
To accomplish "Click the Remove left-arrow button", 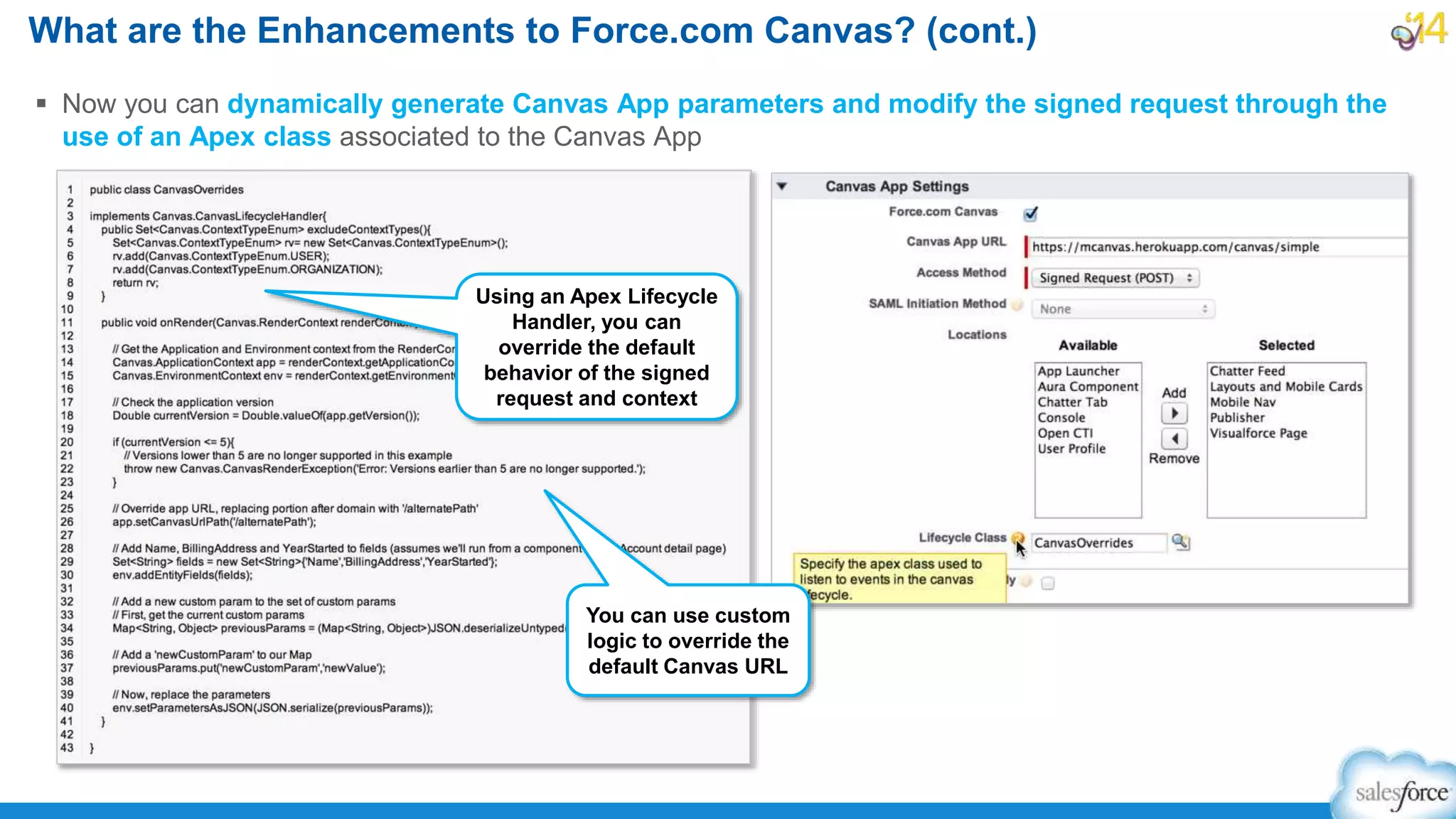I will click(x=1174, y=439).
